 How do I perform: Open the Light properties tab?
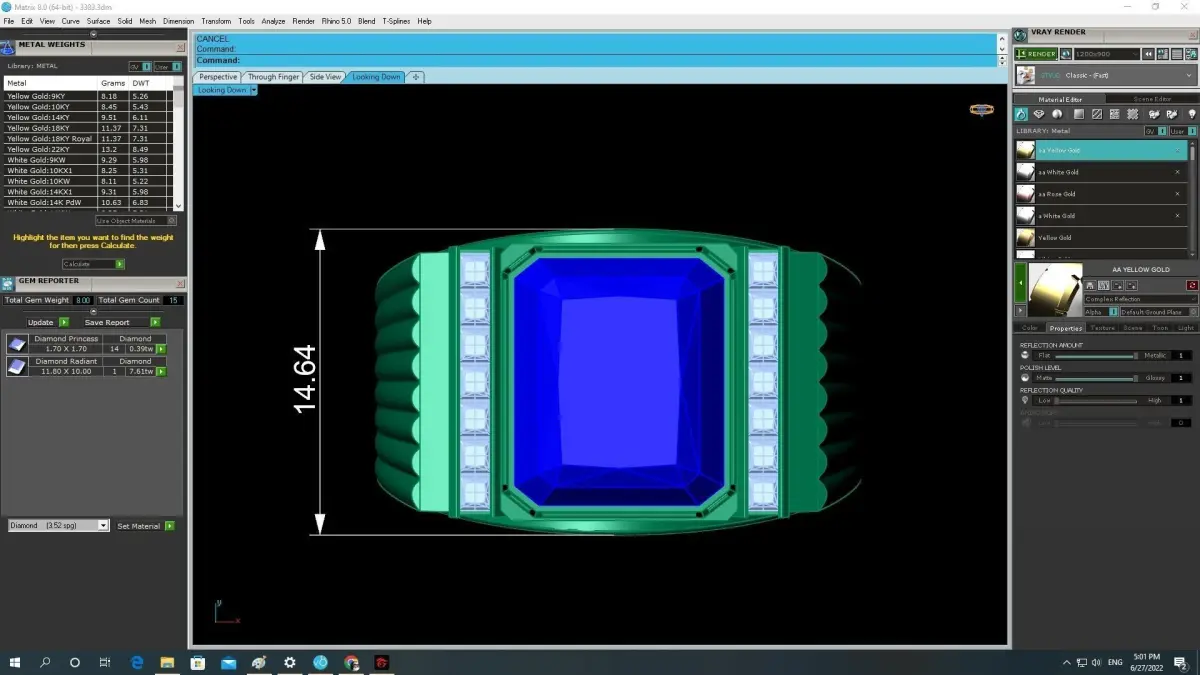[x=1186, y=328]
